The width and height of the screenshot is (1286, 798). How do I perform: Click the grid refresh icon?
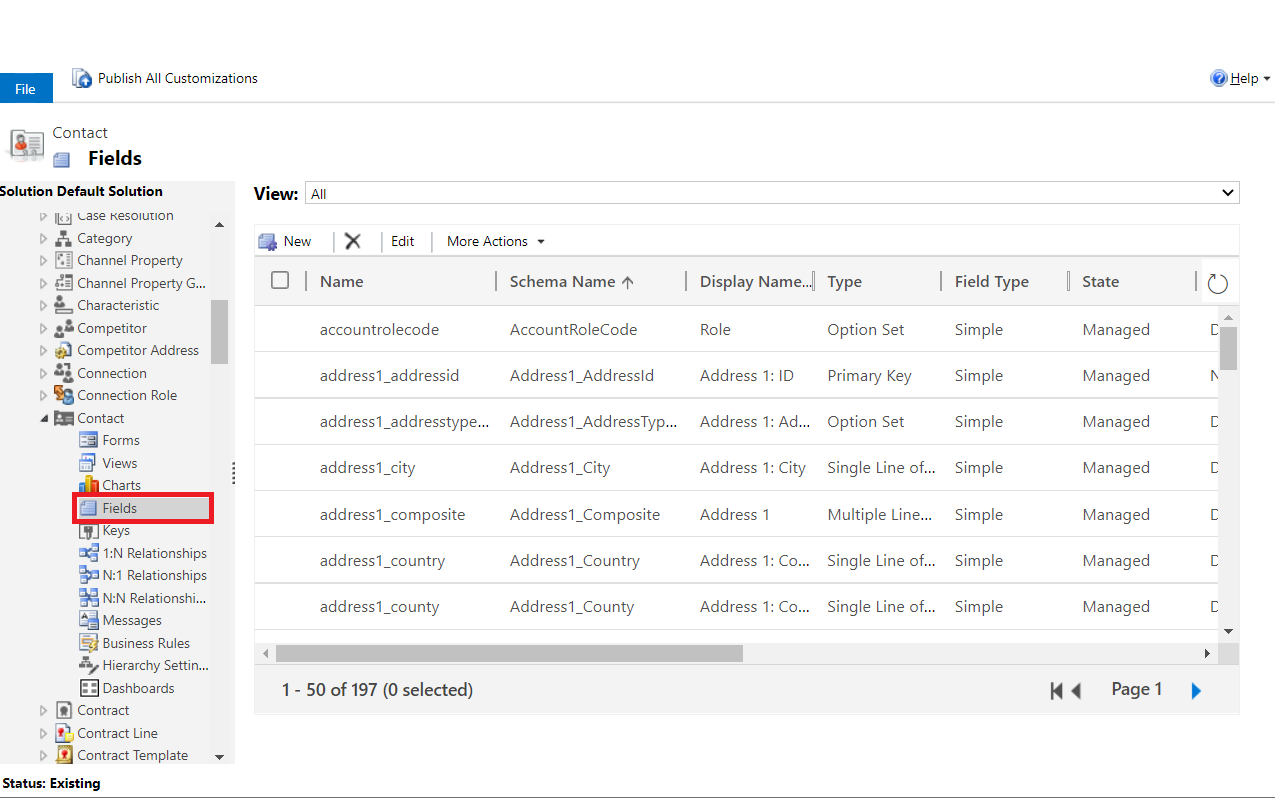point(1217,283)
